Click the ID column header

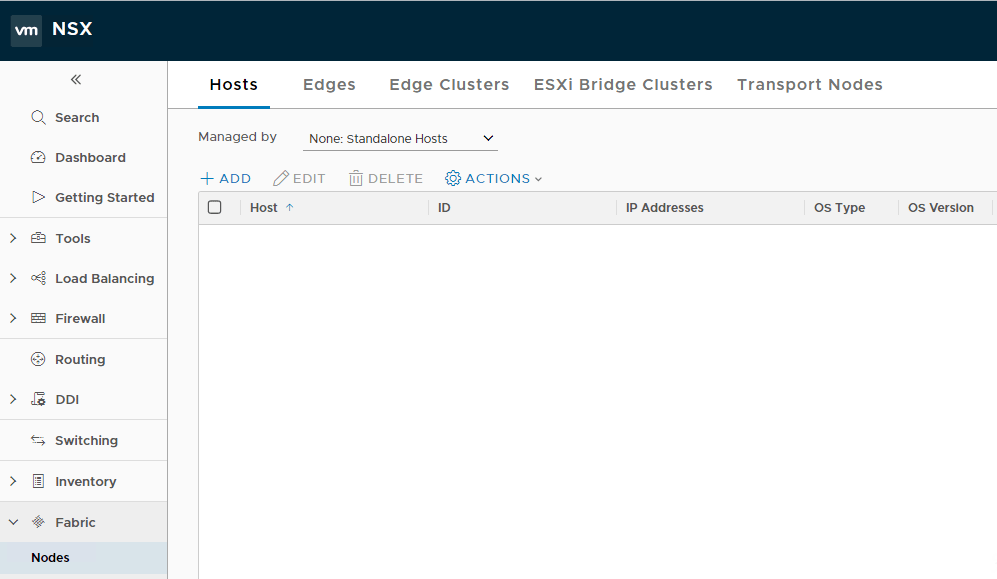(444, 207)
